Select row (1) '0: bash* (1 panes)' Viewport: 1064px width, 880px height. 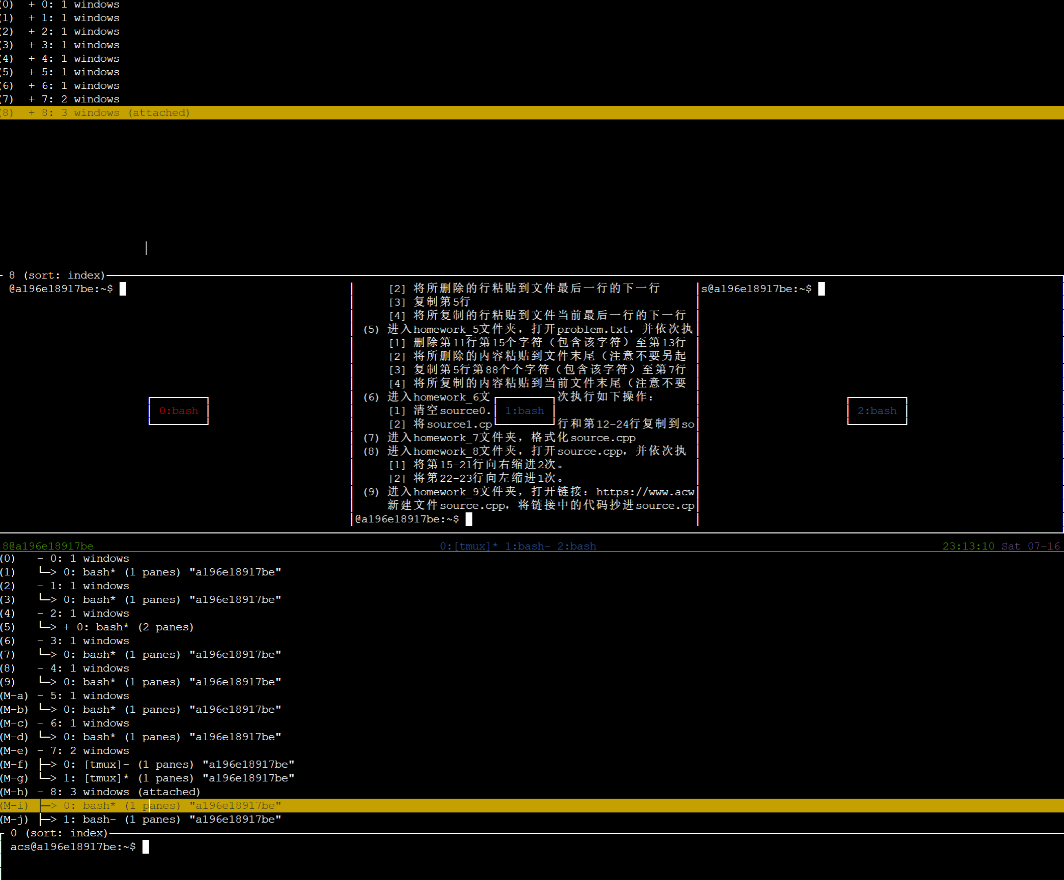pos(141,572)
